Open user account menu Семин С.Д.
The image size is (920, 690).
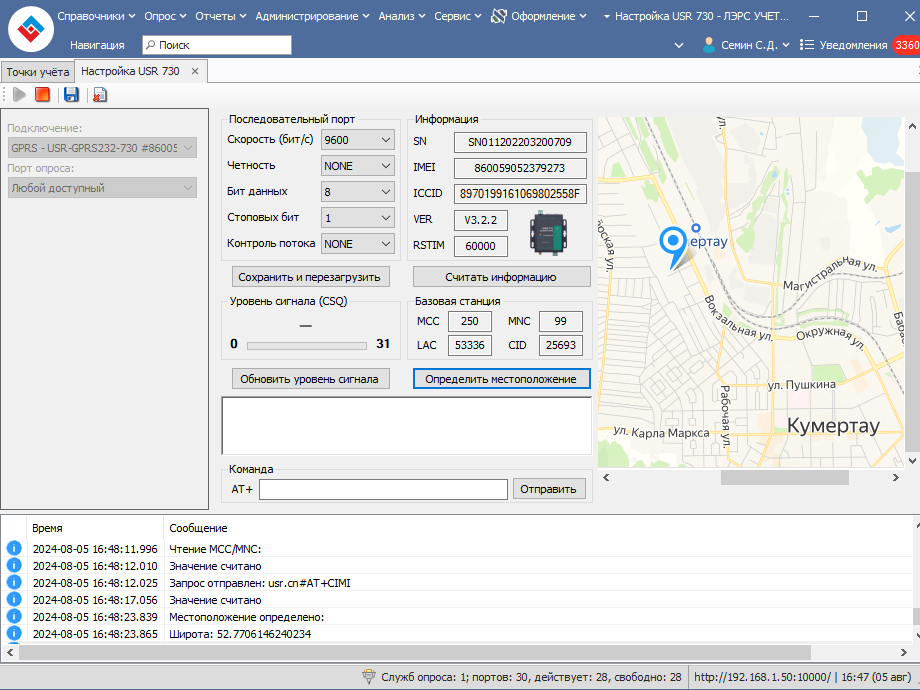point(746,45)
